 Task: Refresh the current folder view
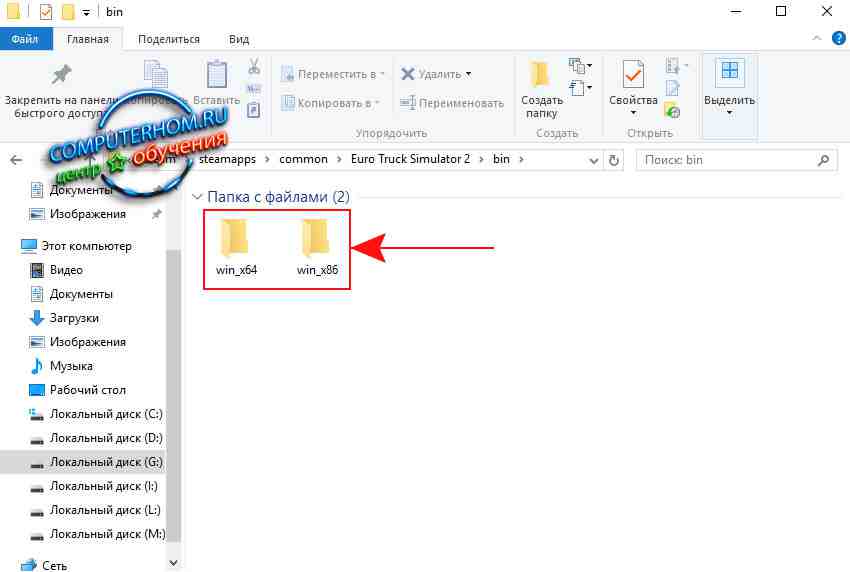[x=616, y=159]
